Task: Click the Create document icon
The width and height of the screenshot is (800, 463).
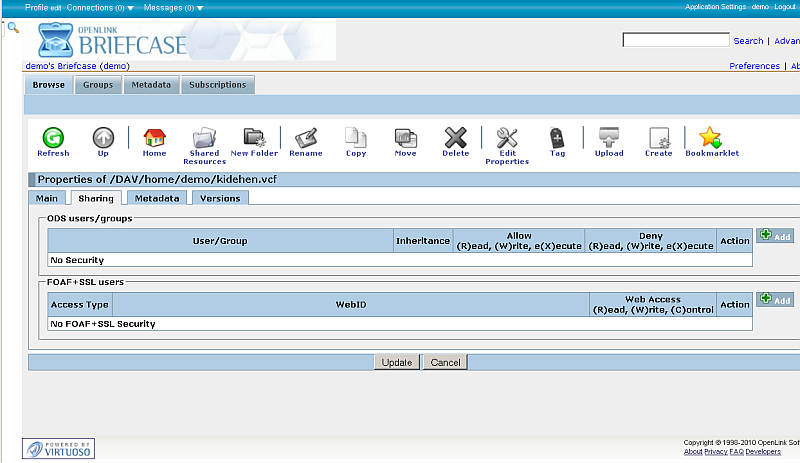Action: [x=659, y=137]
